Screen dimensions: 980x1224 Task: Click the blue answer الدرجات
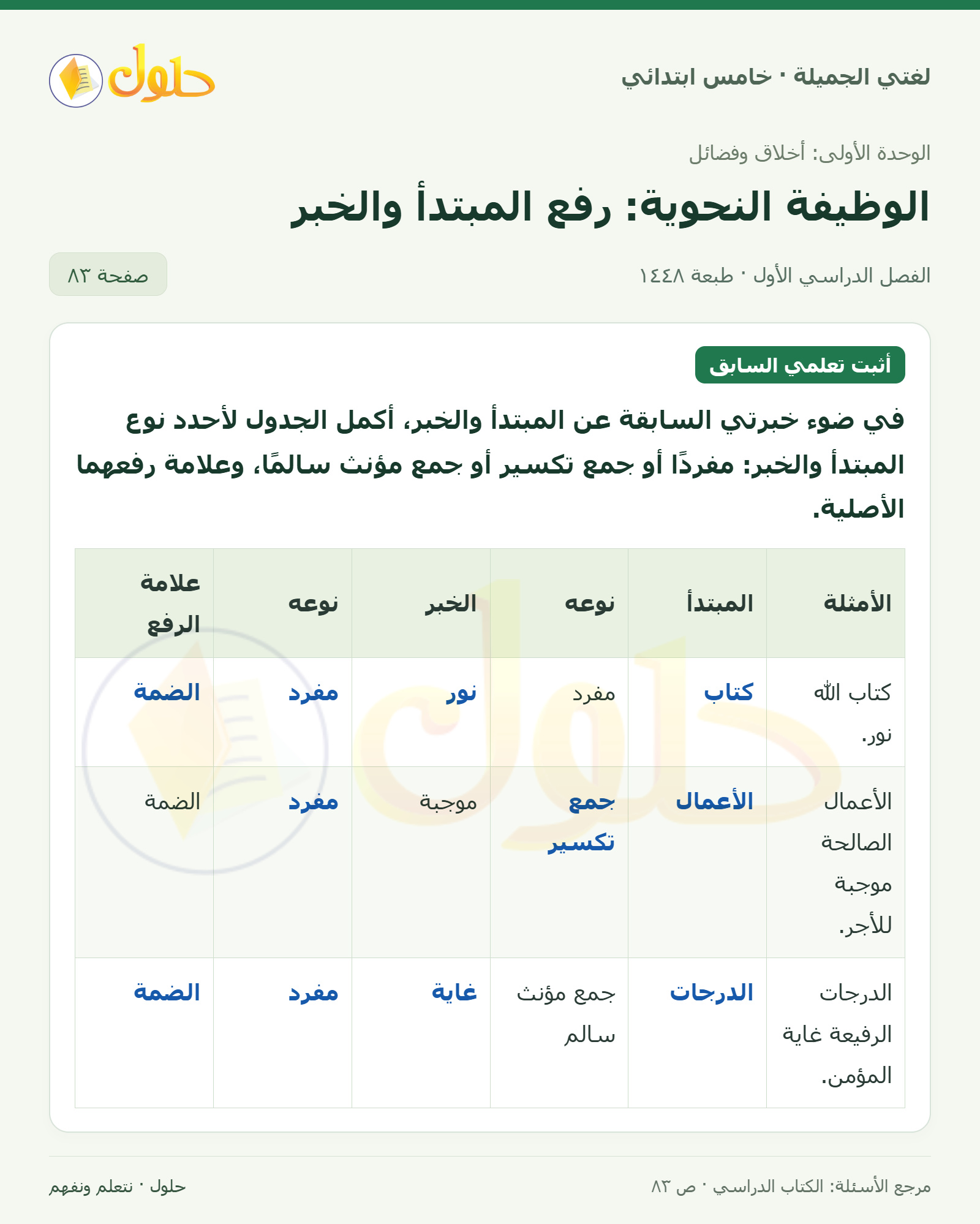[x=712, y=992]
